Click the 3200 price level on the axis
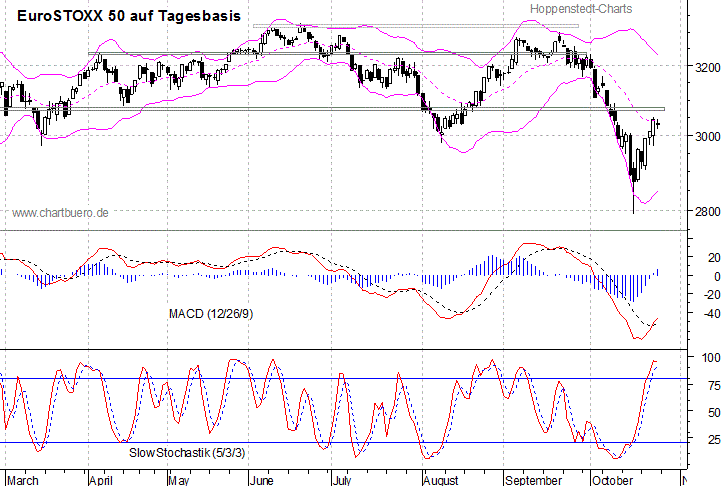Viewport: 723px width, 486px height. (707, 67)
